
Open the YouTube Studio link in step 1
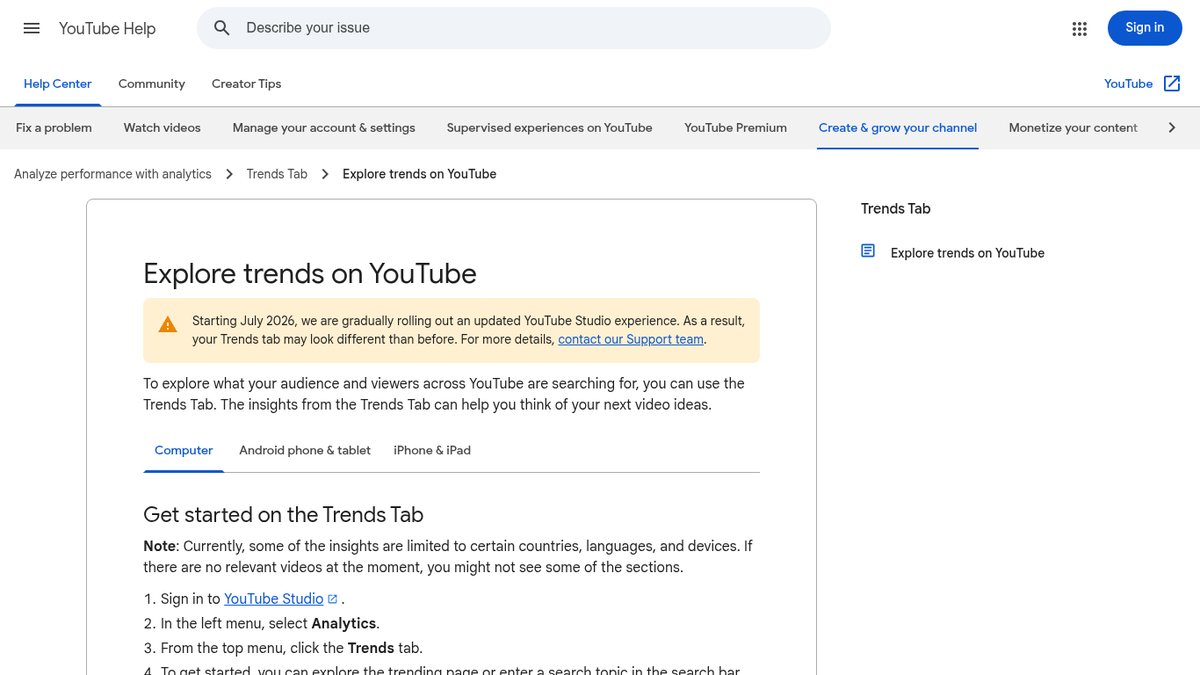[273, 599]
